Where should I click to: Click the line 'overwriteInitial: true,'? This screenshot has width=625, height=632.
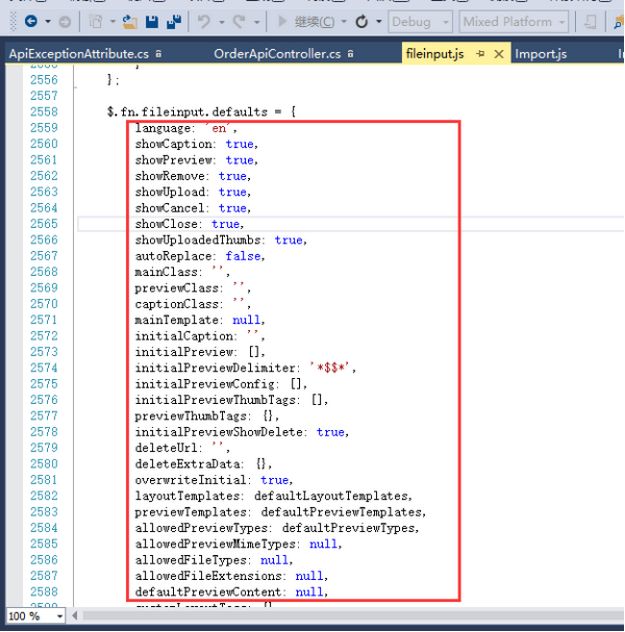pos(214,480)
